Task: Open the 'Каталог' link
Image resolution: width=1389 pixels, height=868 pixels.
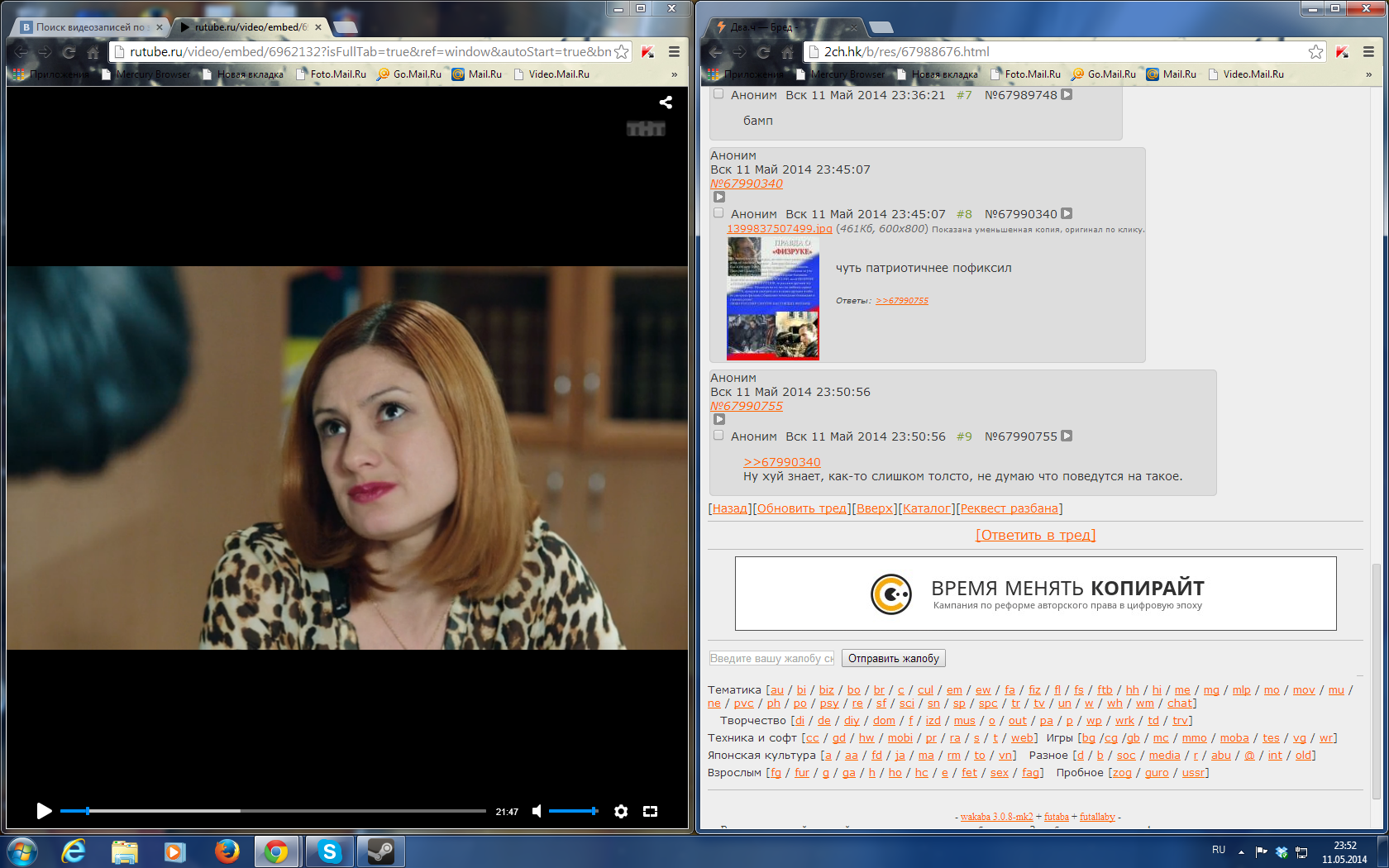Action: (927, 508)
